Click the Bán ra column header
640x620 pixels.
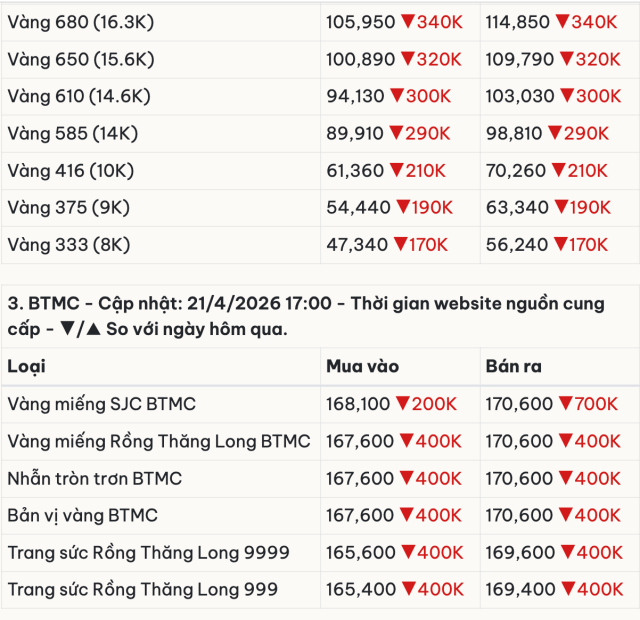click(513, 366)
